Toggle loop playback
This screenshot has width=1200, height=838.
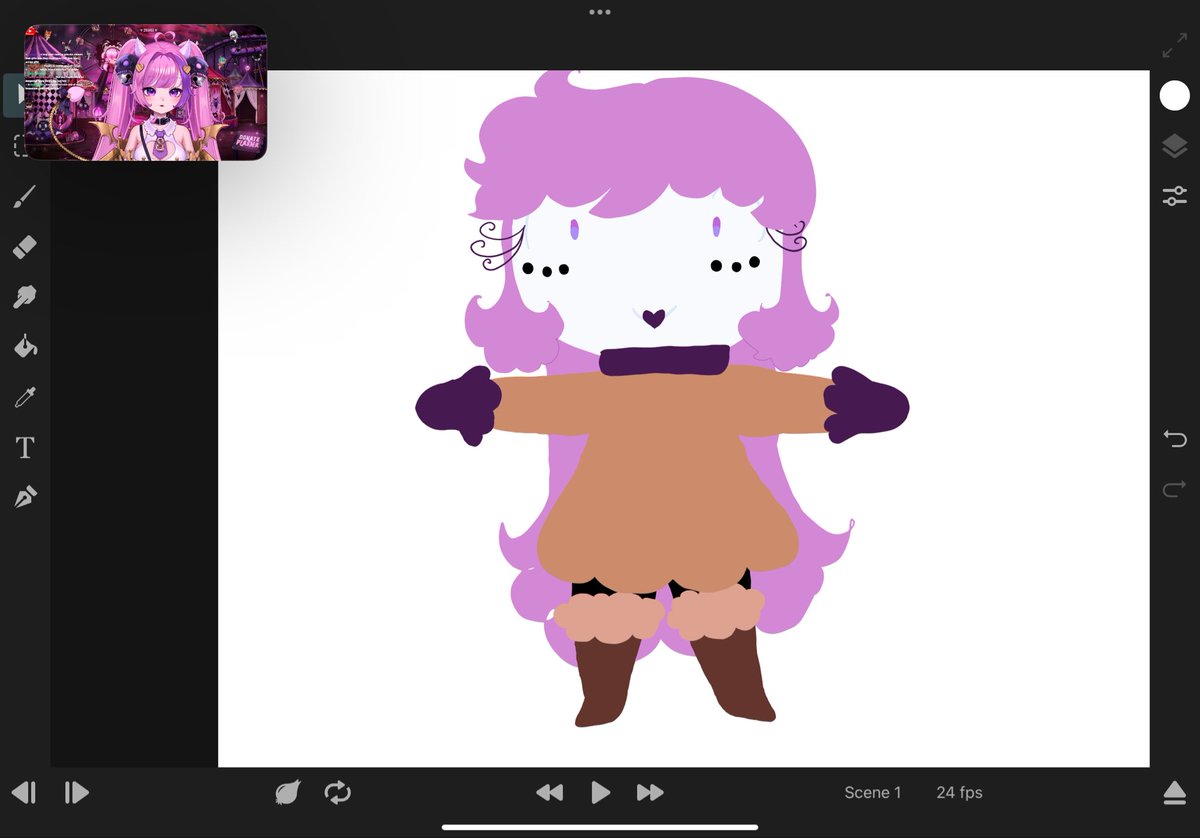[338, 793]
